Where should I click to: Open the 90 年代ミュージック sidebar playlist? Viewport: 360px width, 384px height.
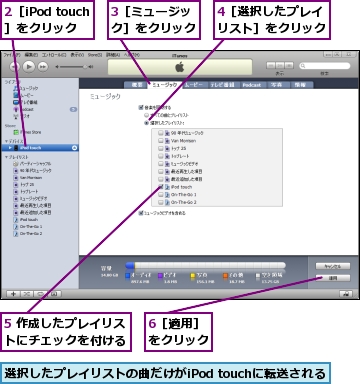32,171
